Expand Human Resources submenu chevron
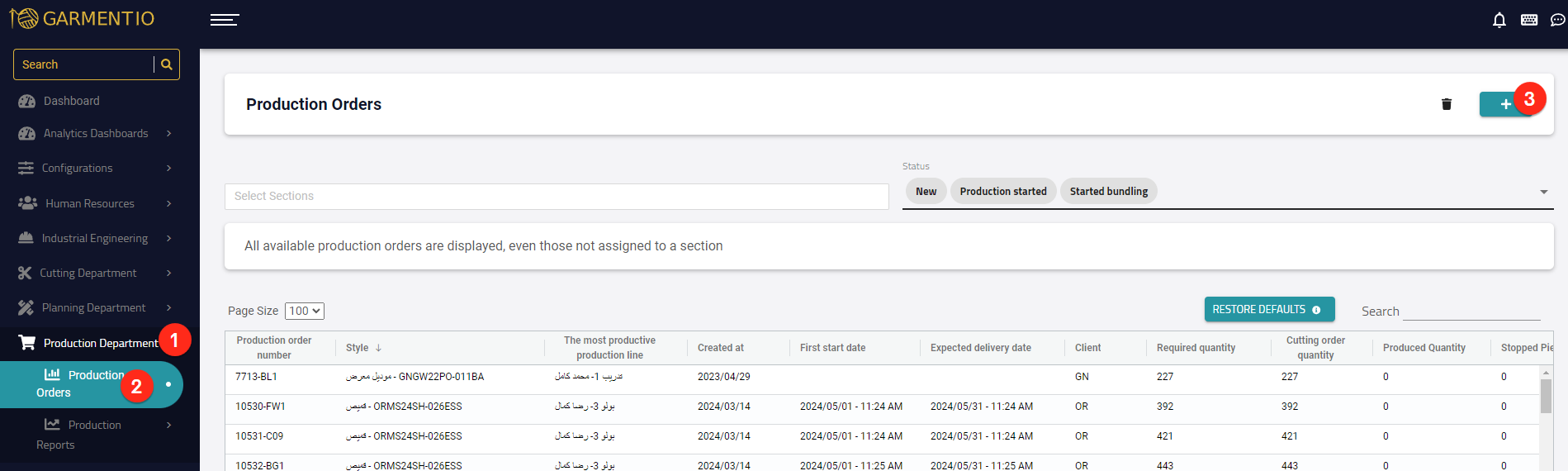This screenshot has width=1568, height=471. tap(169, 203)
